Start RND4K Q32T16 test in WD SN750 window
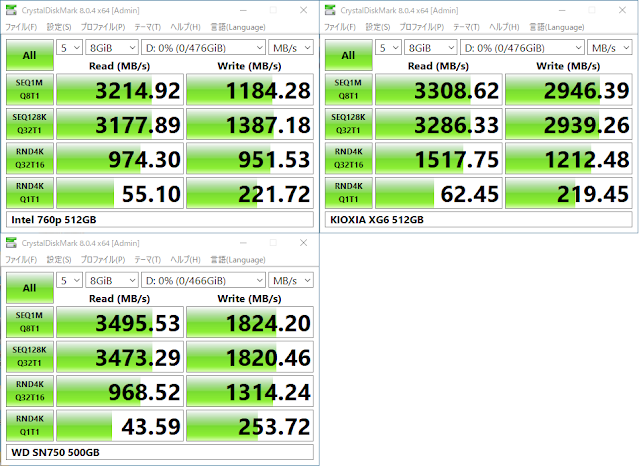 30,391
